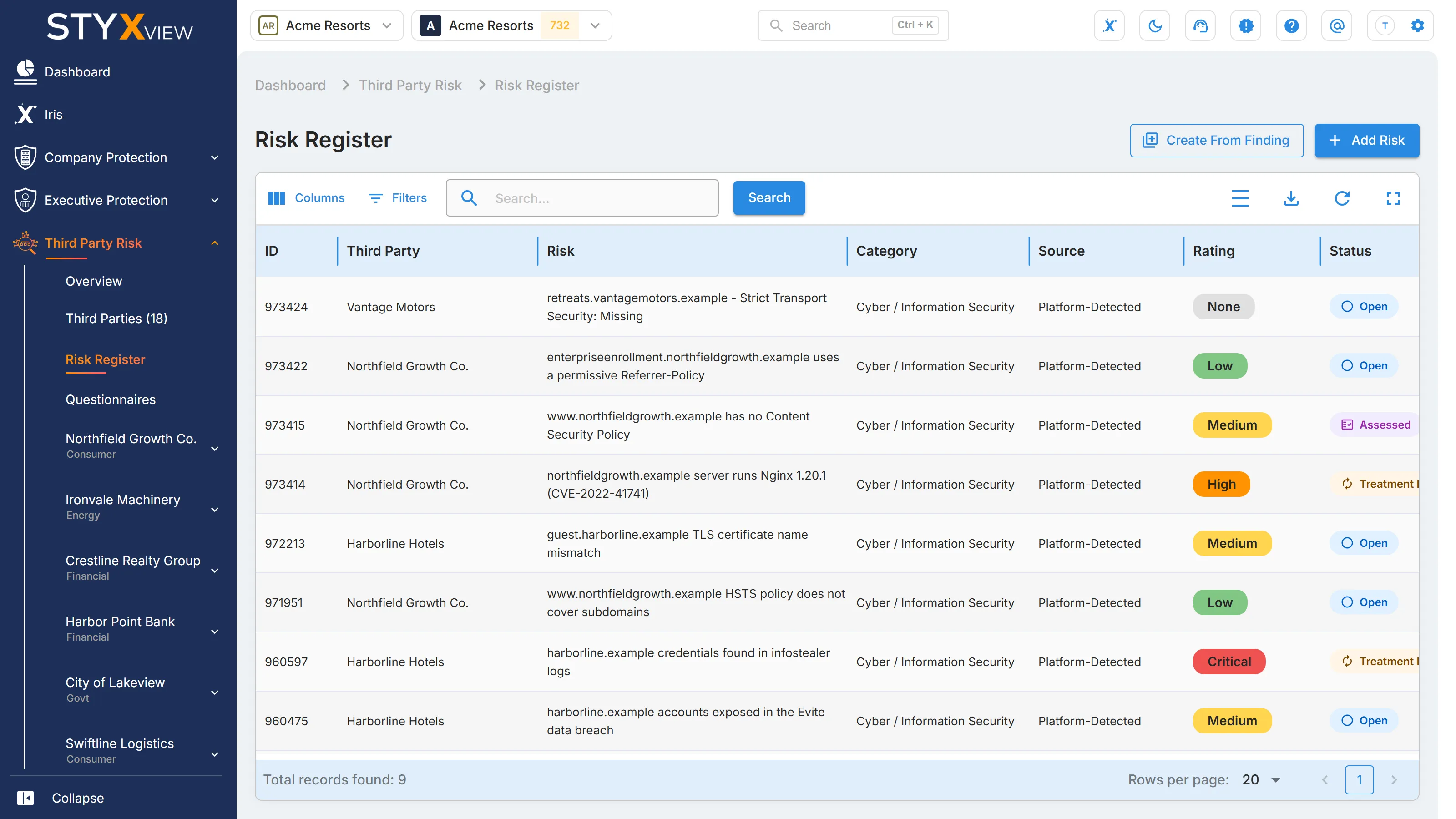
Task: Toggle dark mode moon icon
Action: [1155, 25]
